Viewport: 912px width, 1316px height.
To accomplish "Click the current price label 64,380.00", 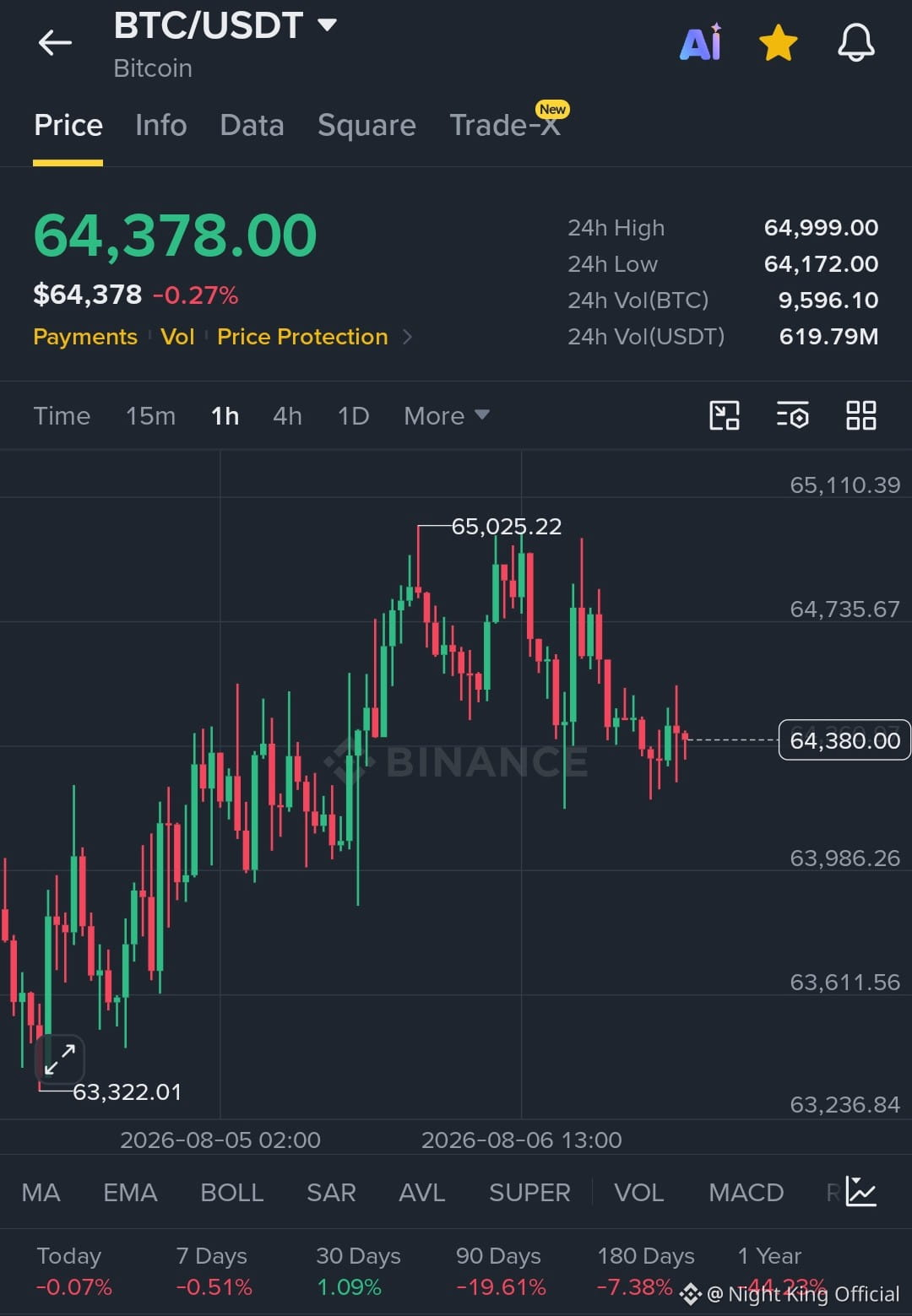I will pos(844,740).
